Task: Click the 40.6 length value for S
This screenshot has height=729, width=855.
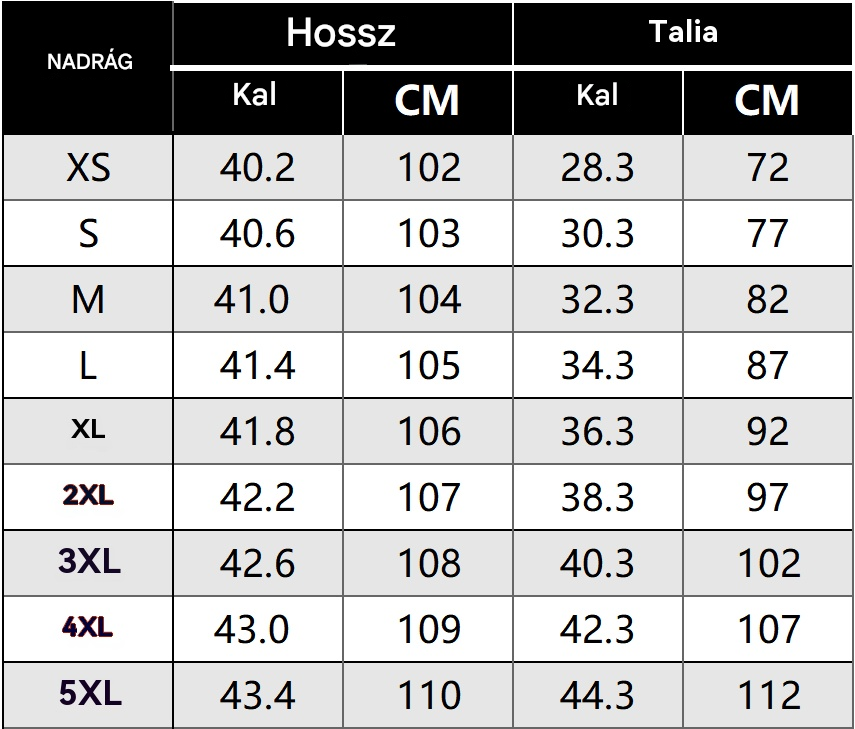Action: [257, 234]
